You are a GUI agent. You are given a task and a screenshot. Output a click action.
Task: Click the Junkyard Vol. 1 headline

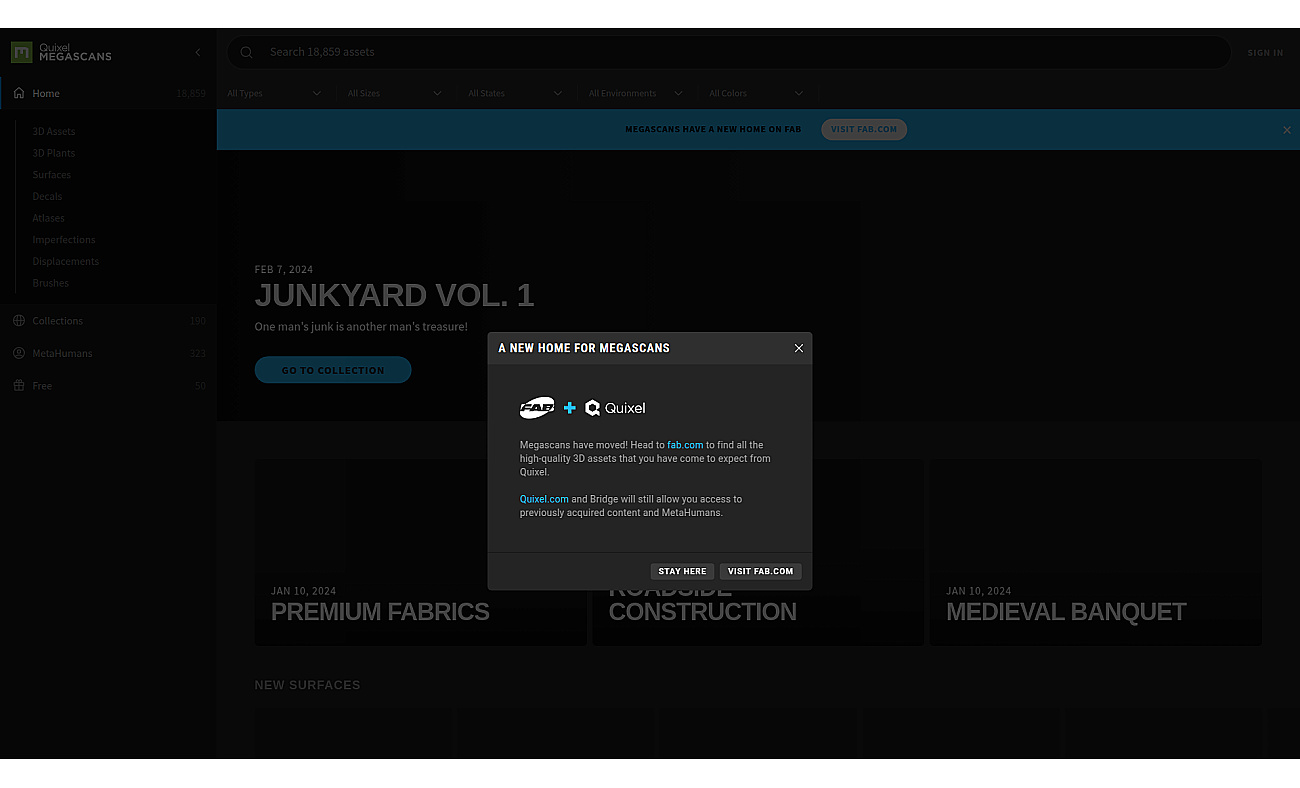click(x=394, y=295)
